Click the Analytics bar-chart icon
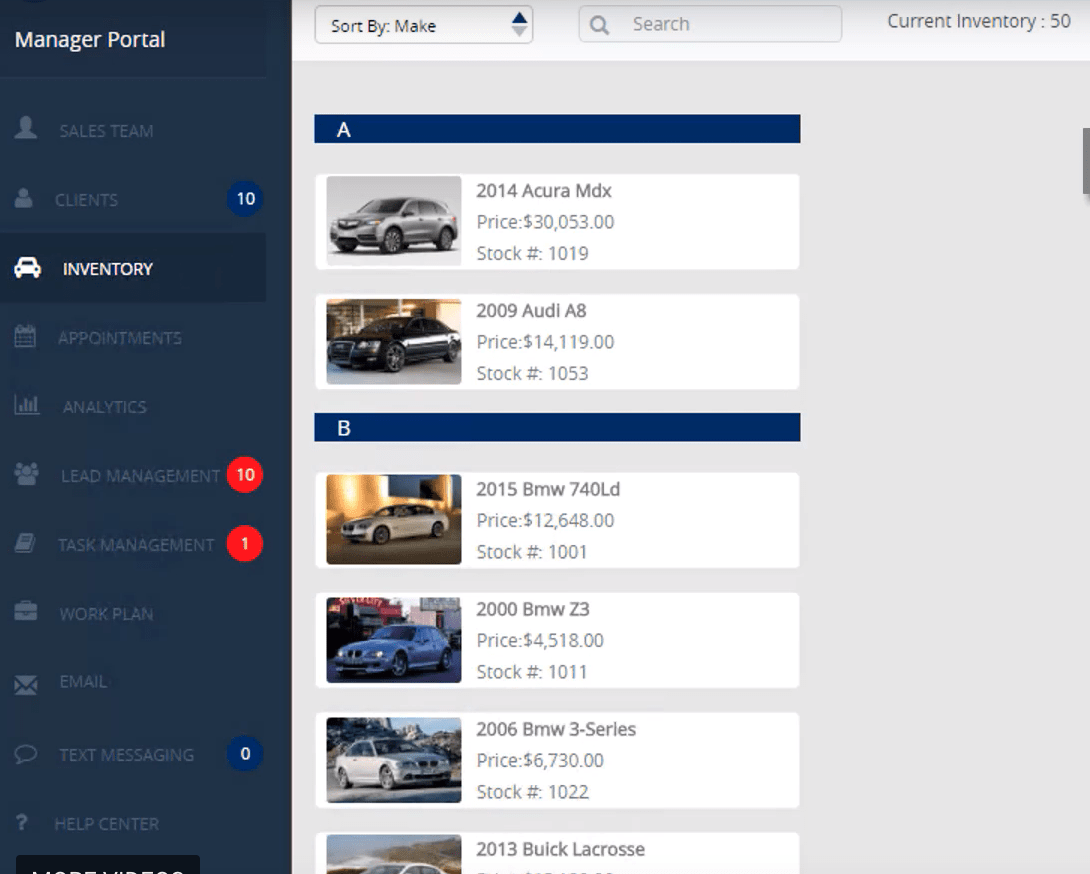 click(26, 406)
